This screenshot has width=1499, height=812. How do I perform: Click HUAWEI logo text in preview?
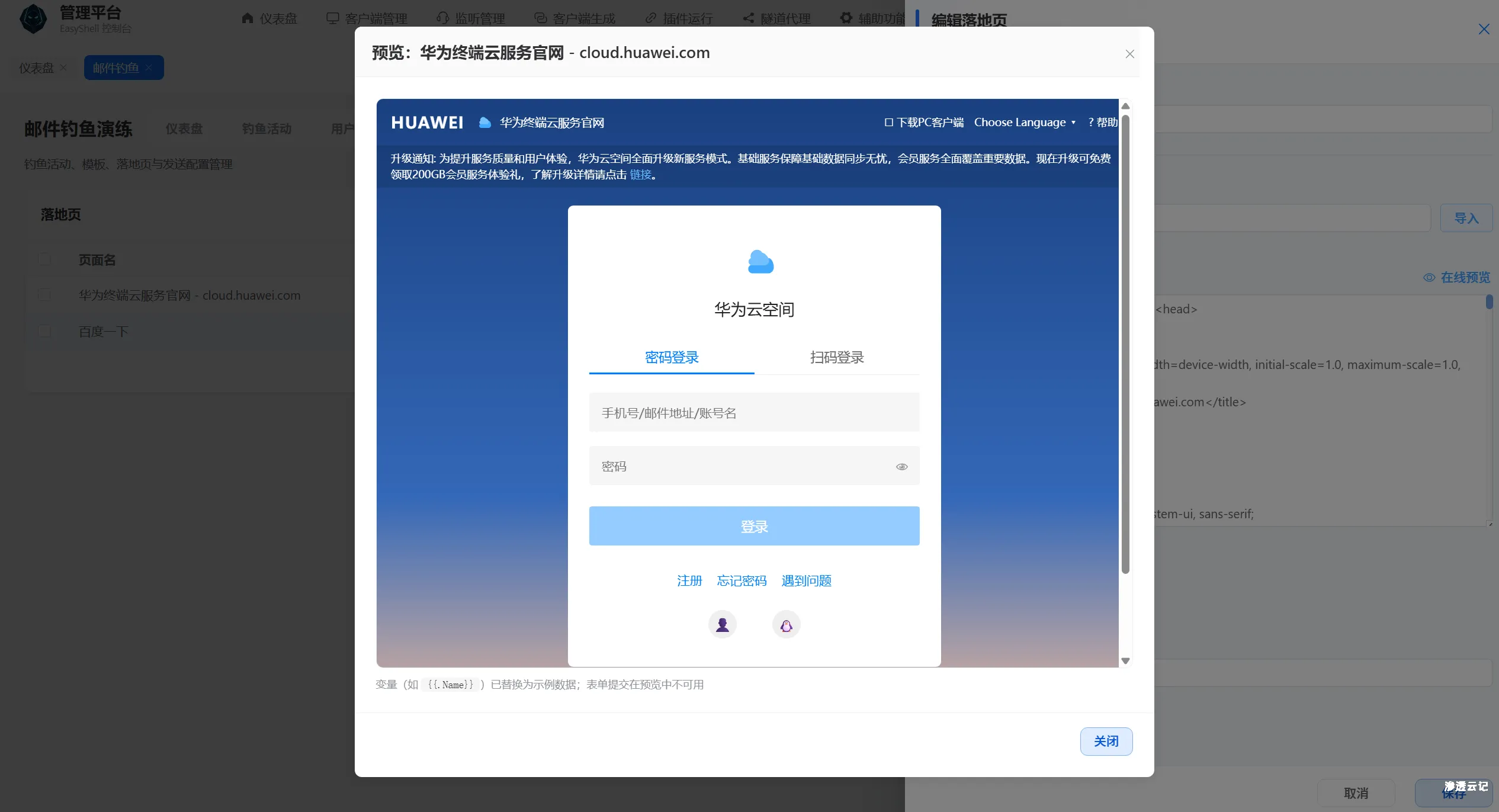pos(427,122)
